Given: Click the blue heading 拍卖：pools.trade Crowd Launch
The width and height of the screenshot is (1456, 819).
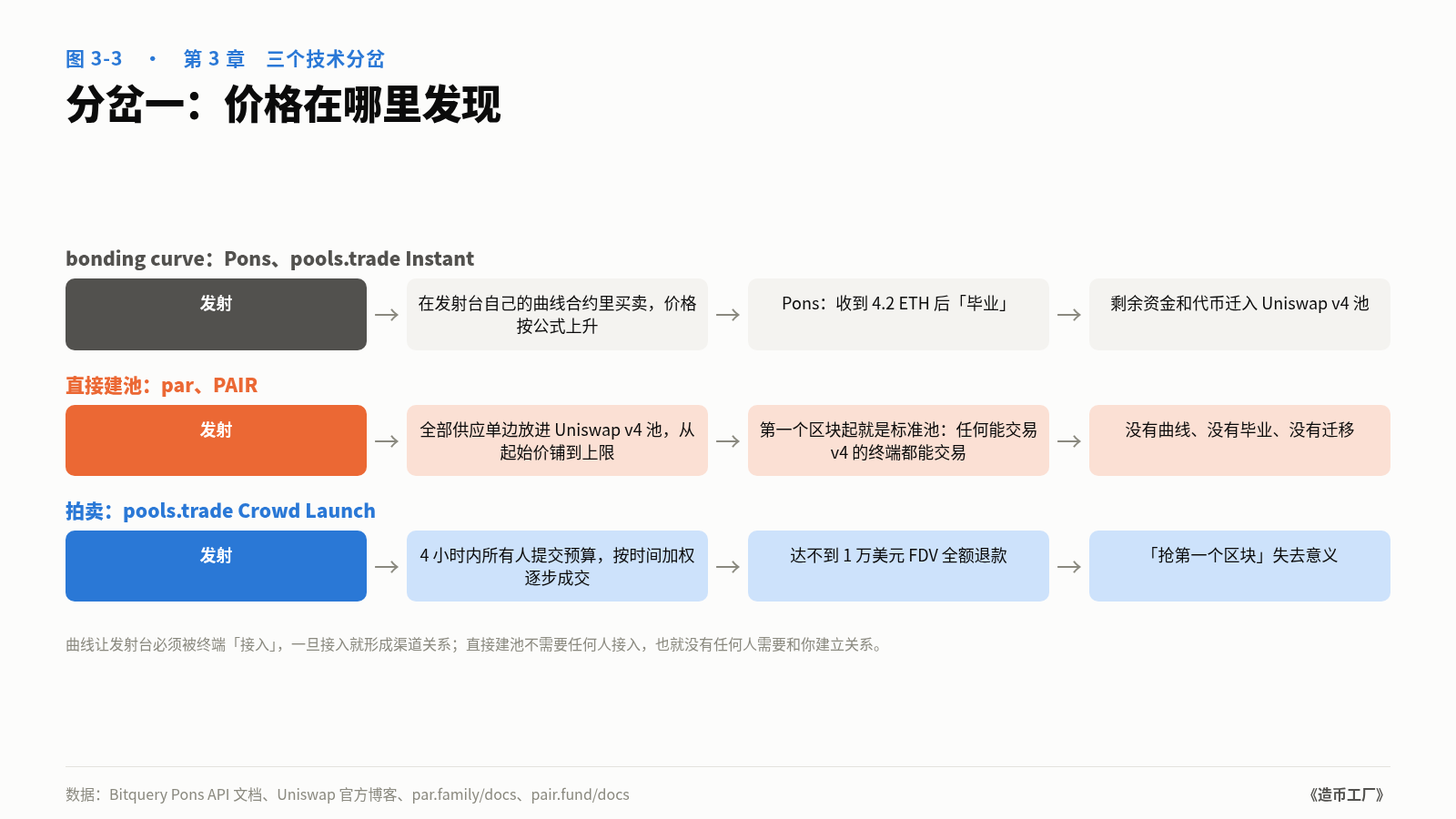Looking at the screenshot, I should (x=220, y=511).
